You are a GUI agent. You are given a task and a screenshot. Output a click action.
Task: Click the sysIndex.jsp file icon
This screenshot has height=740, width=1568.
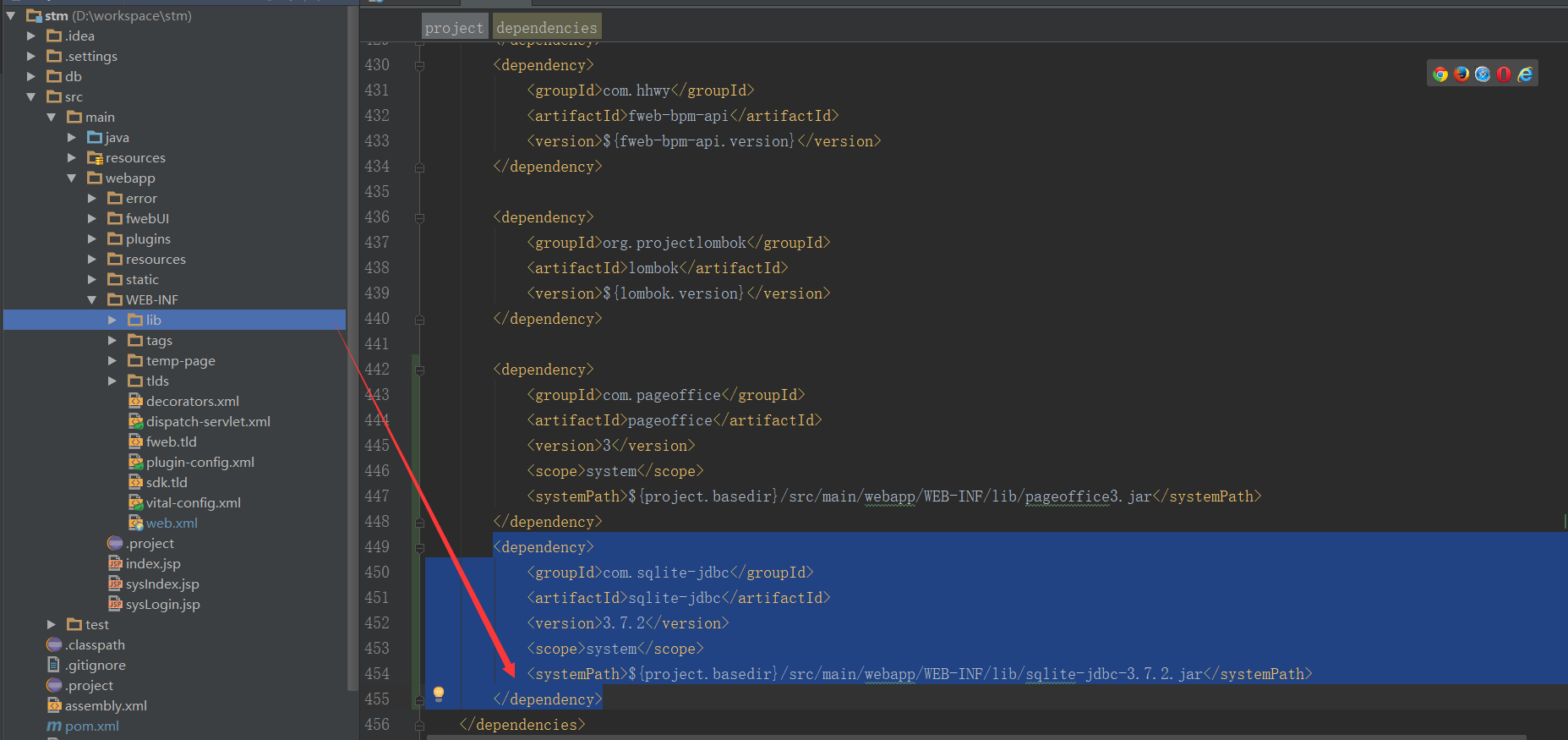[x=115, y=584]
